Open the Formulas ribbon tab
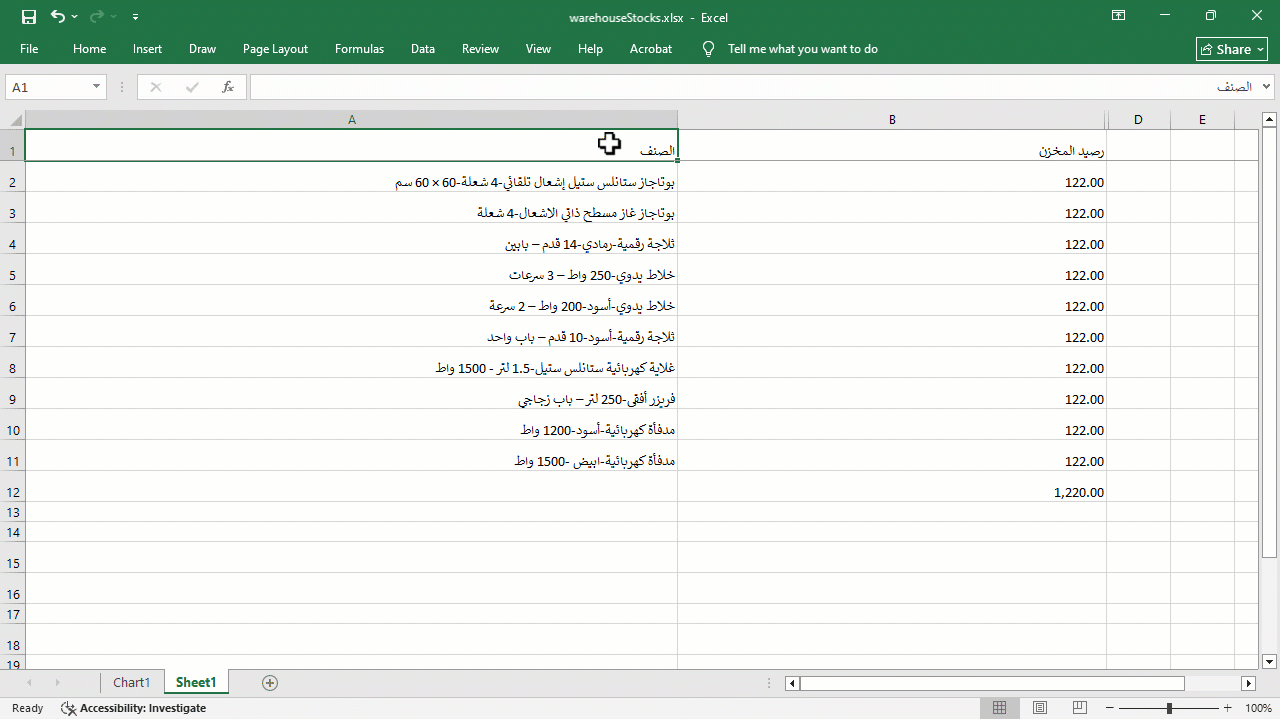This screenshot has width=1280, height=720. click(359, 49)
